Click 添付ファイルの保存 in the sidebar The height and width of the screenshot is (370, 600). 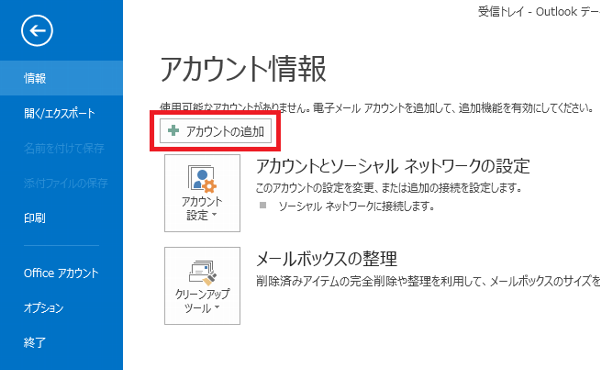point(66,183)
